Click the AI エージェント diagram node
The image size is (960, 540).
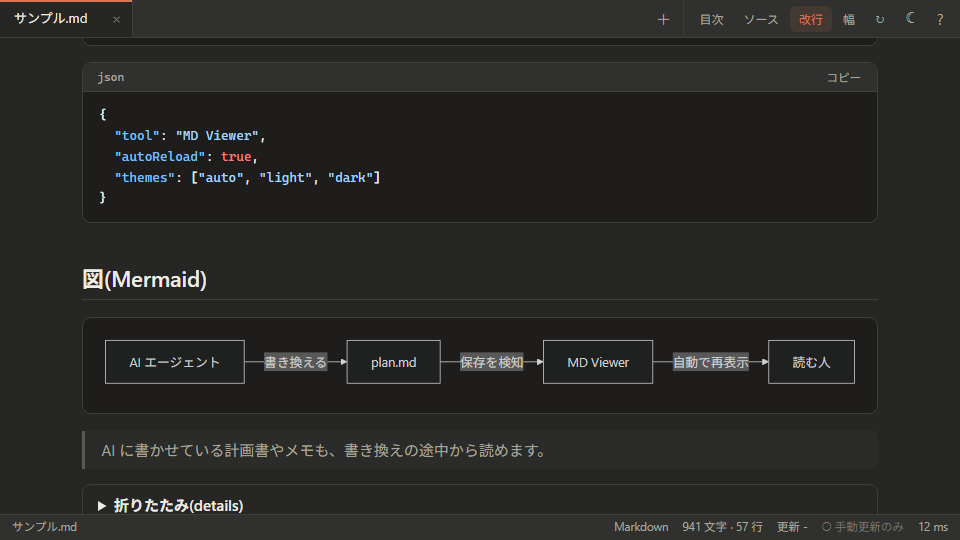pyautogui.click(x=174, y=362)
